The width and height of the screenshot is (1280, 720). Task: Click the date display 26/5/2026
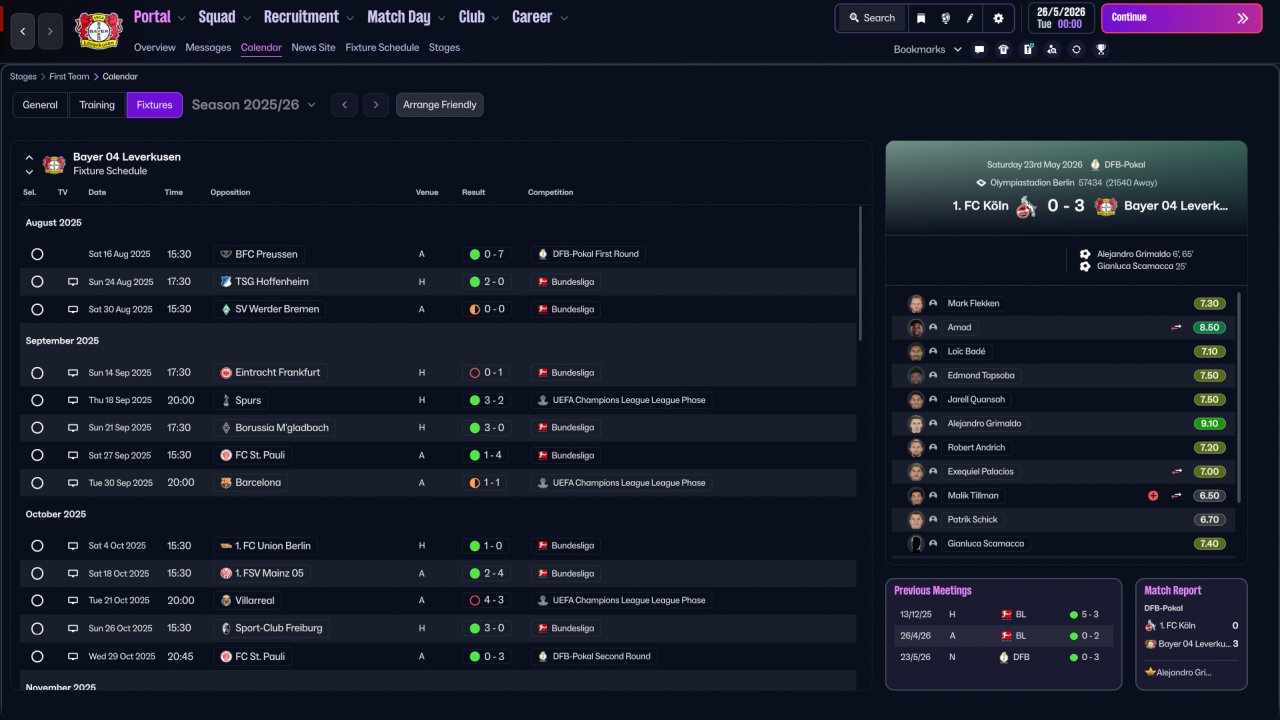pos(1060,18)
